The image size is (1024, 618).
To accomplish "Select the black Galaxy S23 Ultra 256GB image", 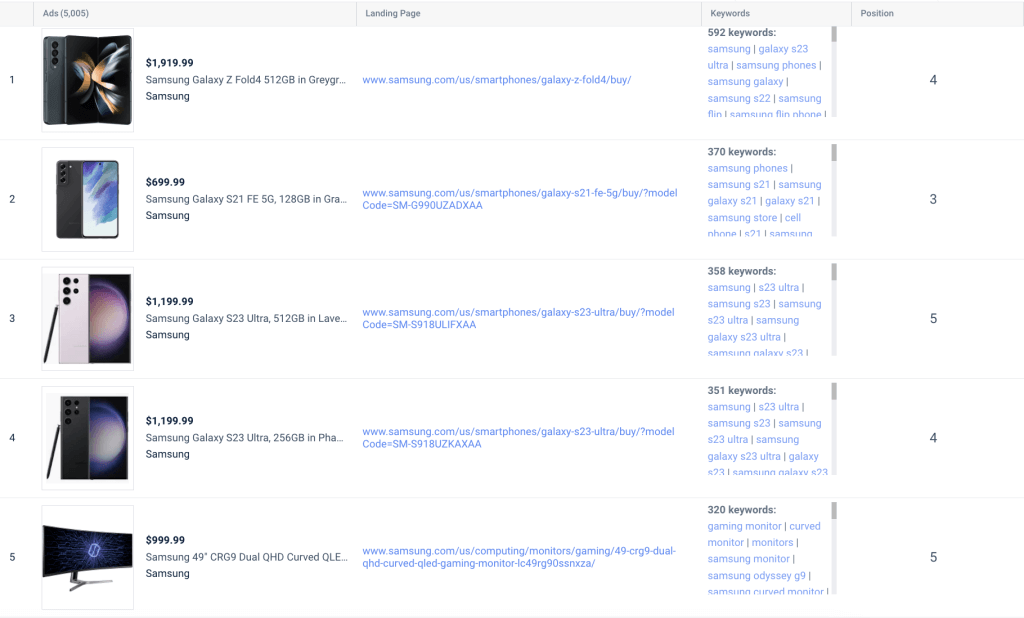I will [x=87, y=437].
